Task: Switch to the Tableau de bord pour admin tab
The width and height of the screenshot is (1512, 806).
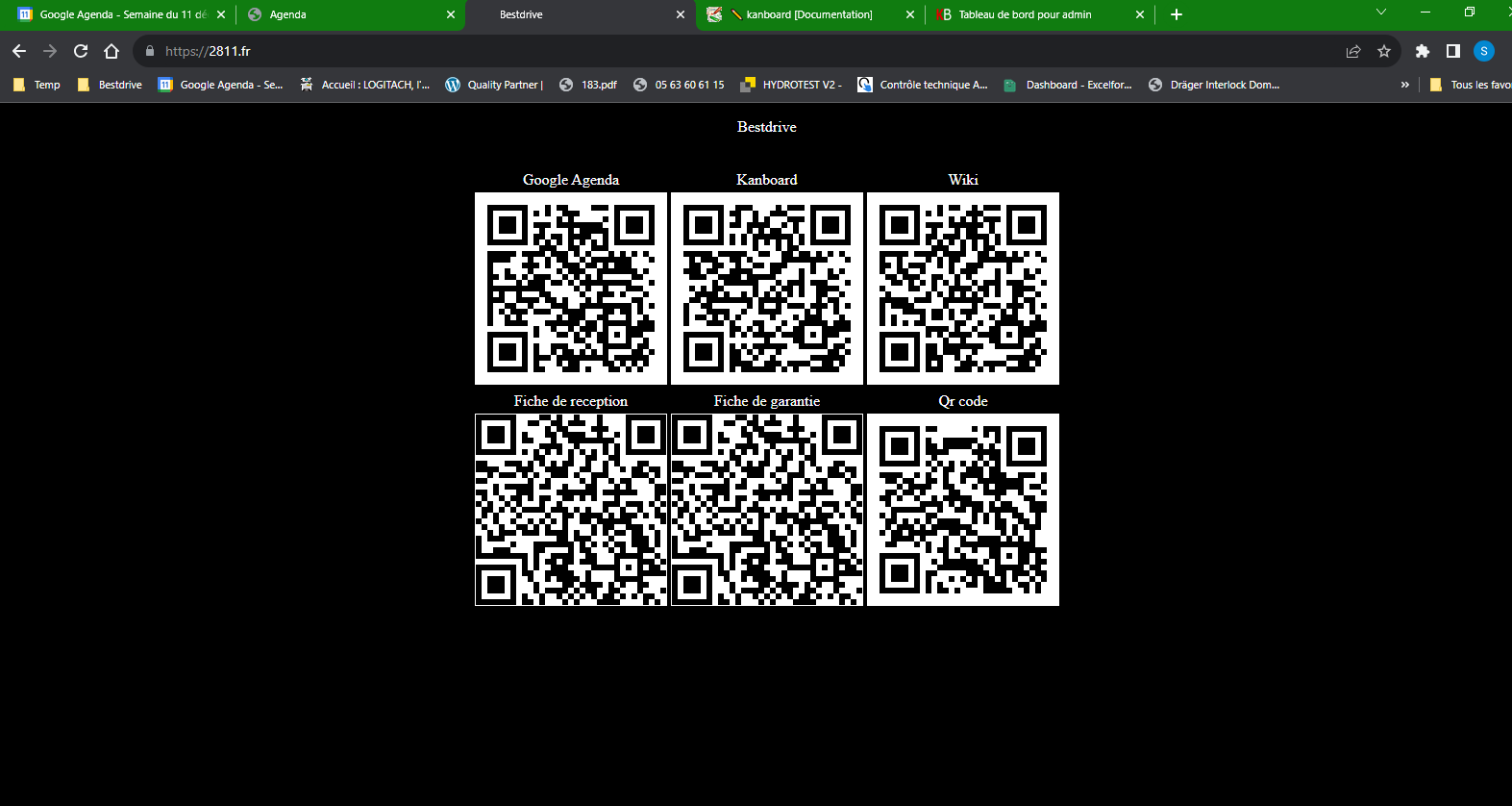Action: coord(1025,14)
